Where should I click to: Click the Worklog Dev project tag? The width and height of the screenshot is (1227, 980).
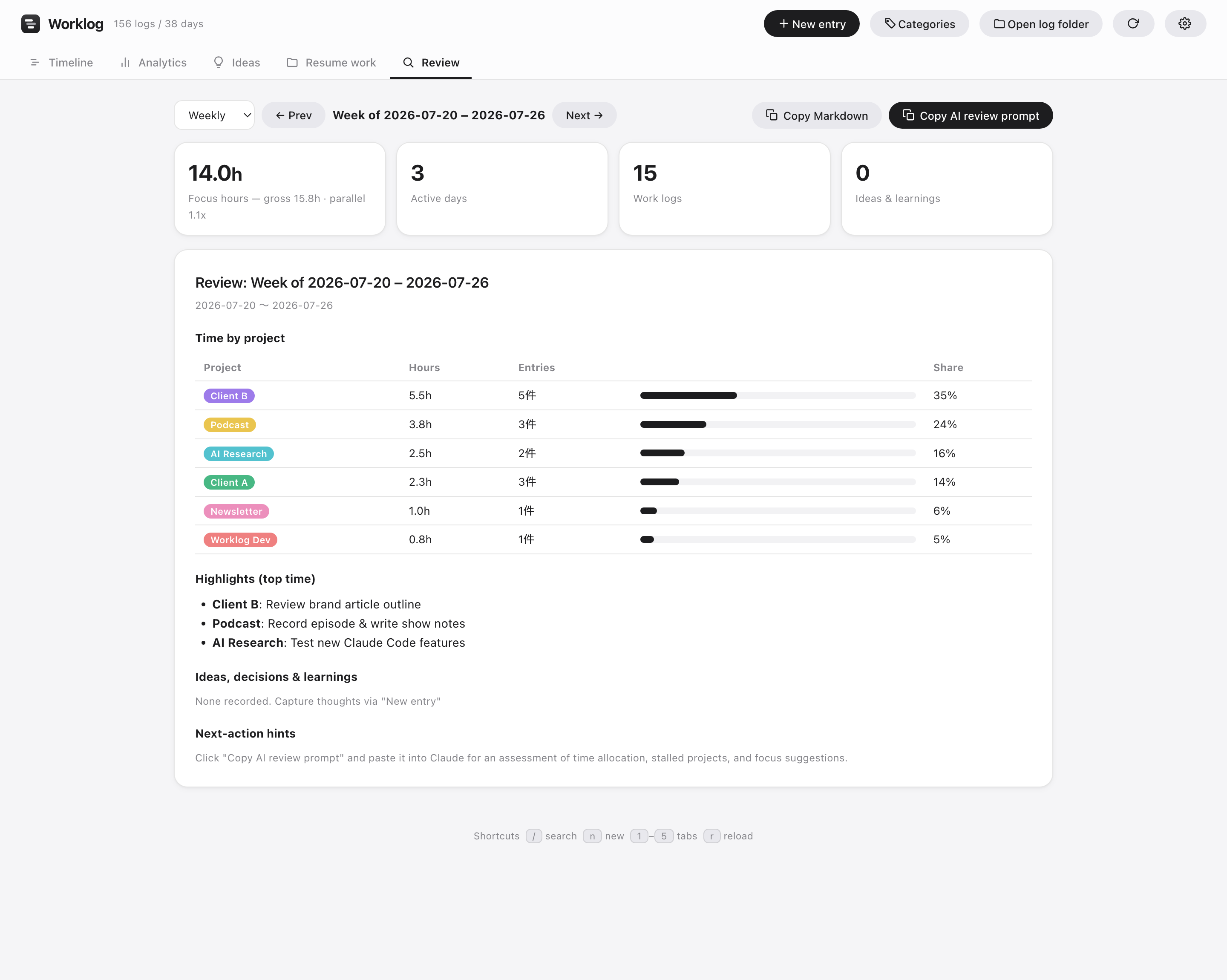tap(240, 540)
